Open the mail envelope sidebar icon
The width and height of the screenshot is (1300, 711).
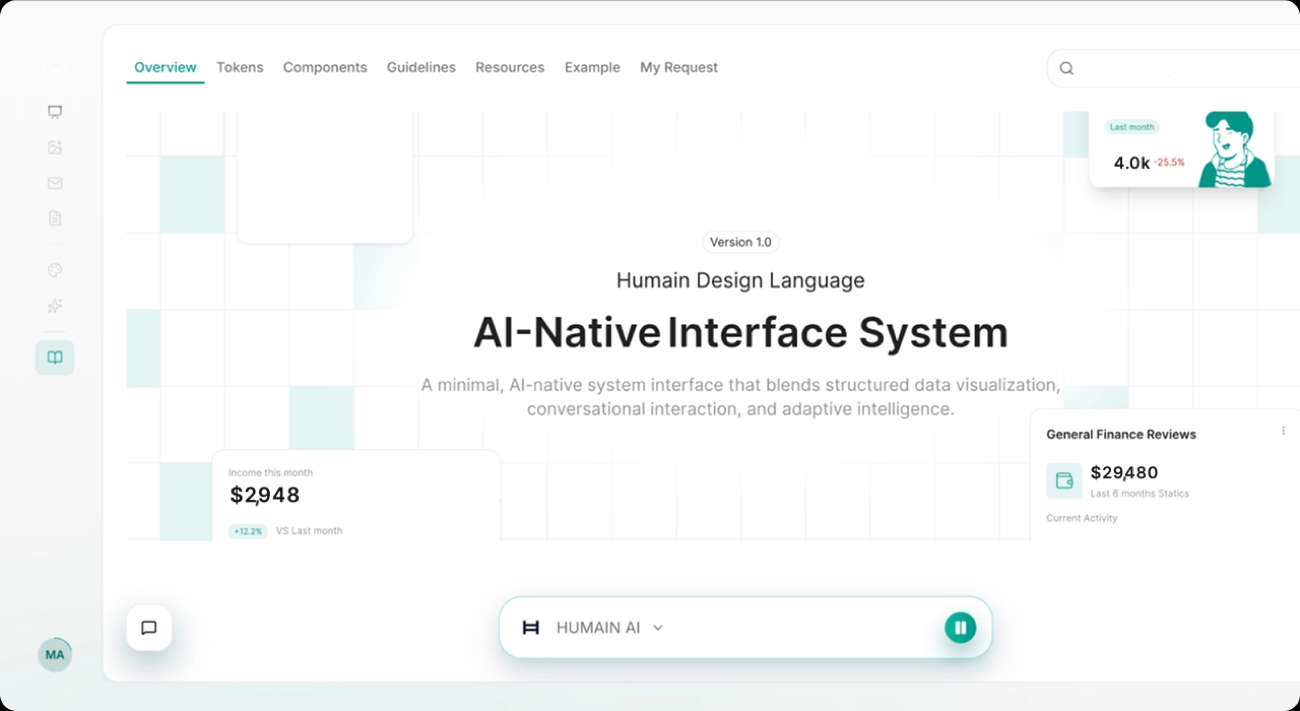coord(55,183)
